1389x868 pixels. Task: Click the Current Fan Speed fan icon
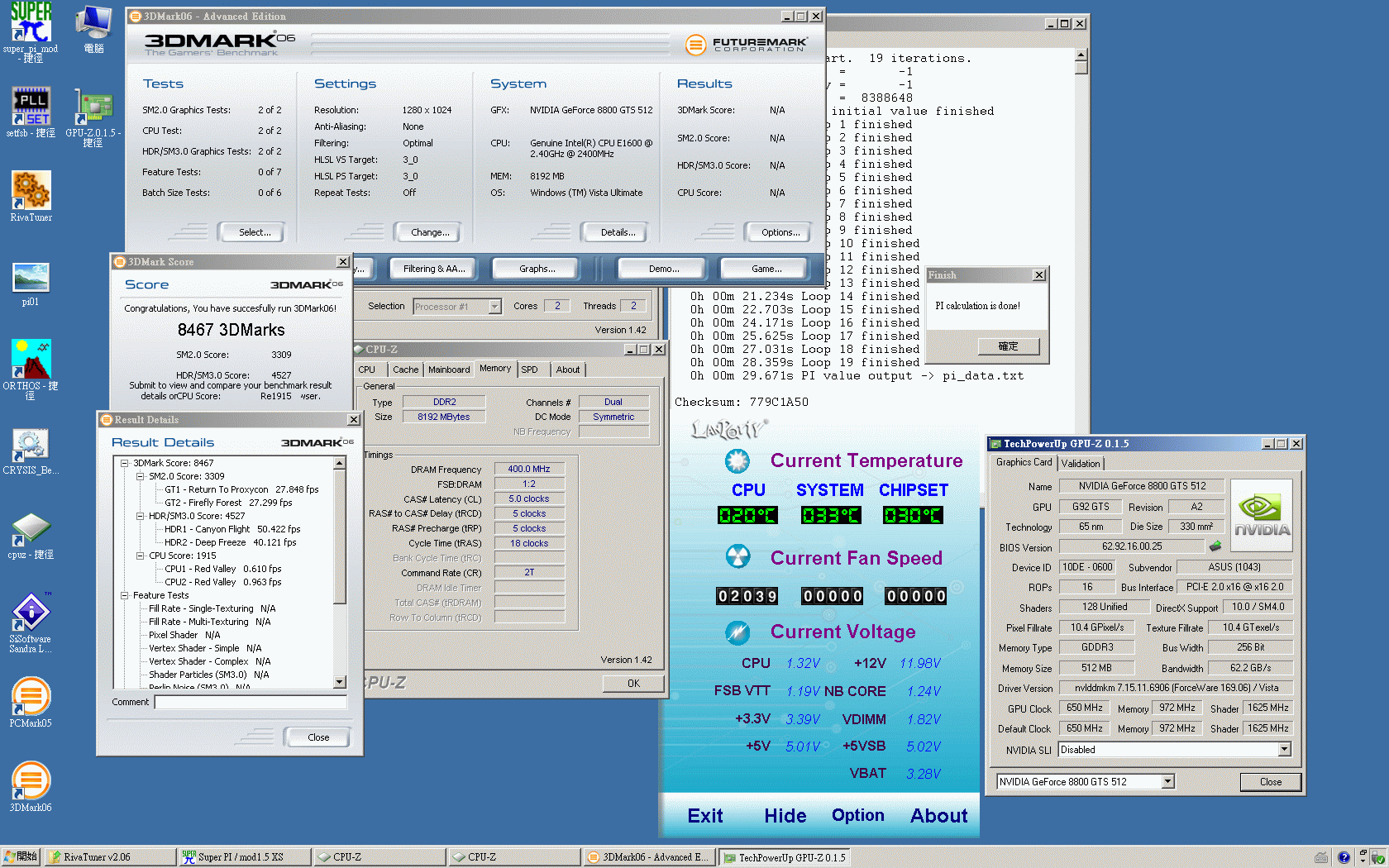[x=737, y=556]
